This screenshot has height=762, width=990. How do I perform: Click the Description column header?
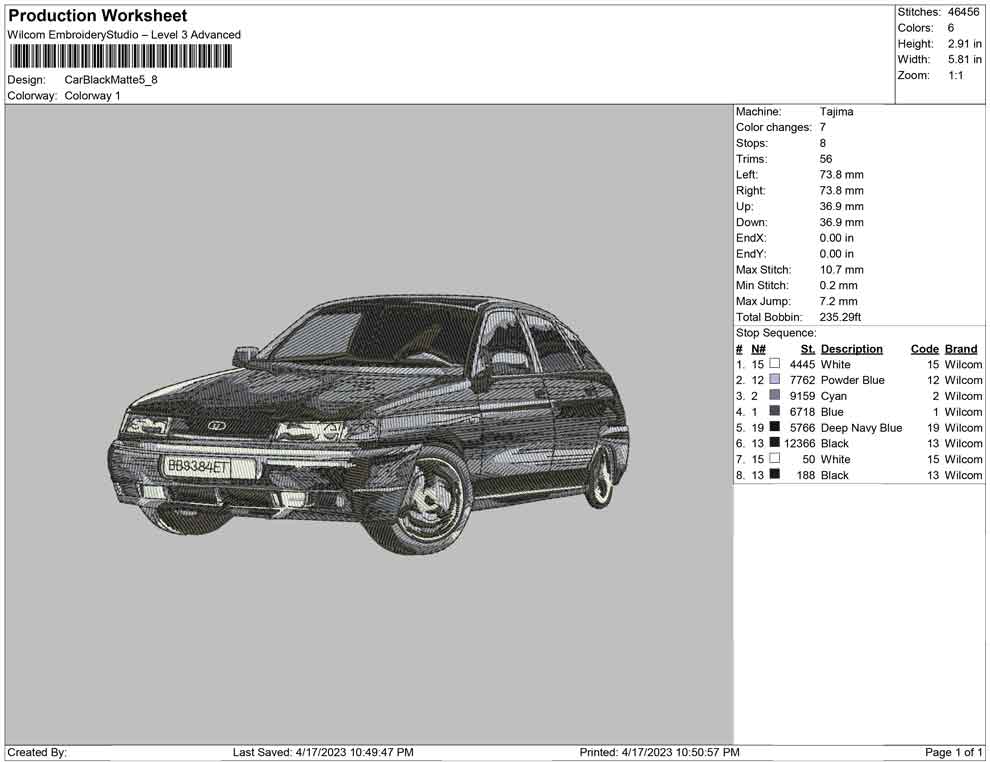851,349
